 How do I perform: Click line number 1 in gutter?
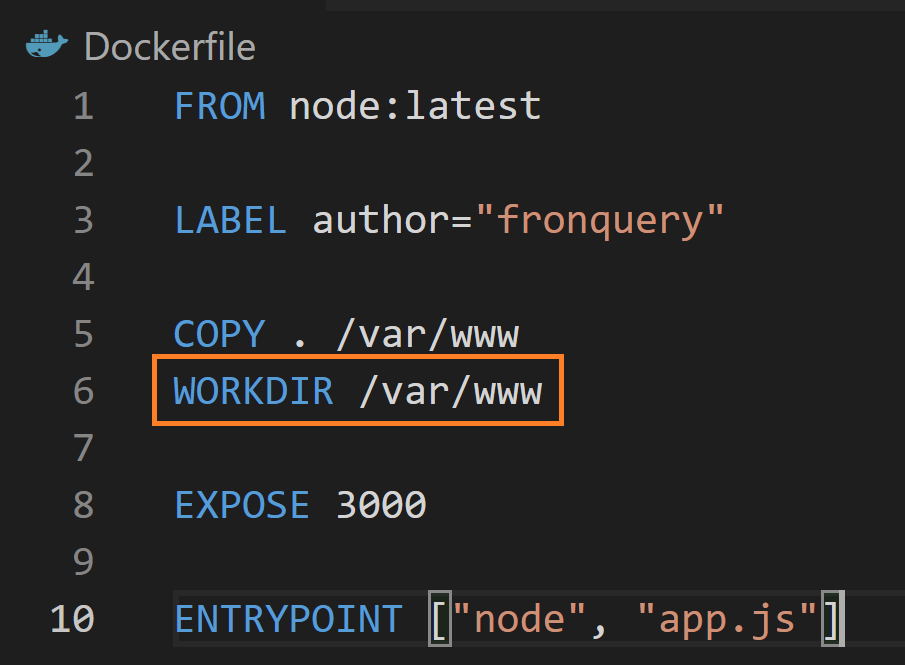pyautogui.click(x=84, y=106)
